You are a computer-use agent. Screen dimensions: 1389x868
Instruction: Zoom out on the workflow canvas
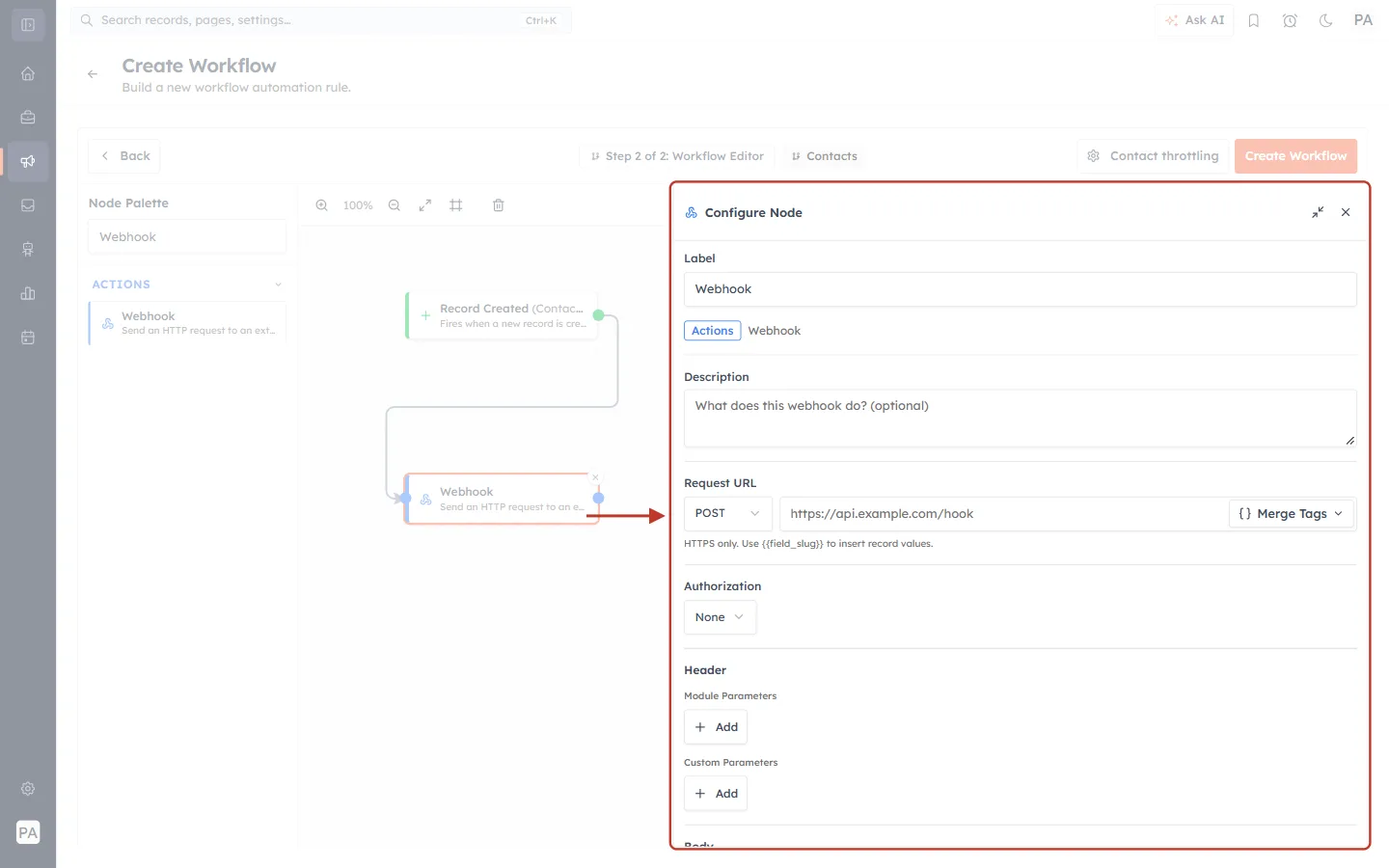point(395,205)
